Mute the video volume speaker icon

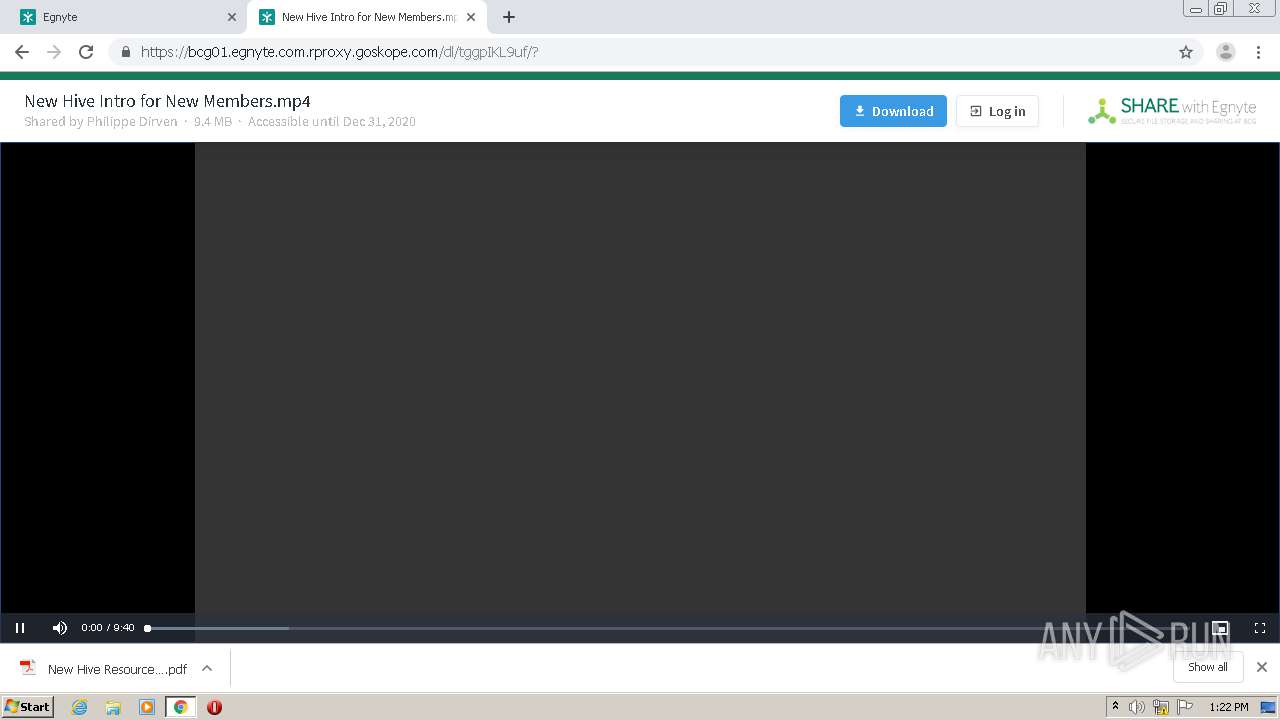(60, 628)
